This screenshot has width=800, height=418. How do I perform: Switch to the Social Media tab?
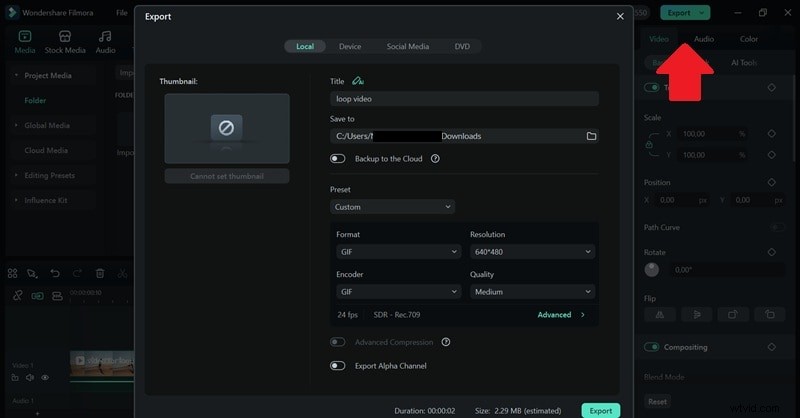tap(408, 46)
